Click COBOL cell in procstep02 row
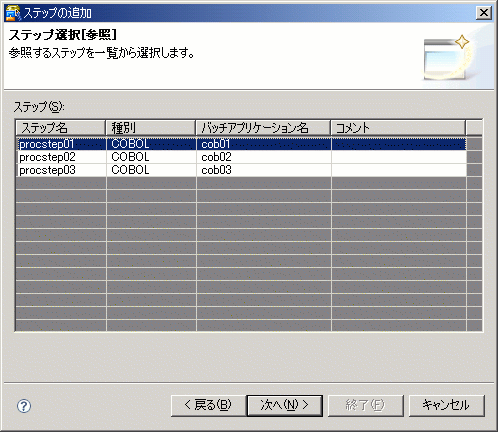Screen dimensions: 498x432 click(x=151, y=157)
